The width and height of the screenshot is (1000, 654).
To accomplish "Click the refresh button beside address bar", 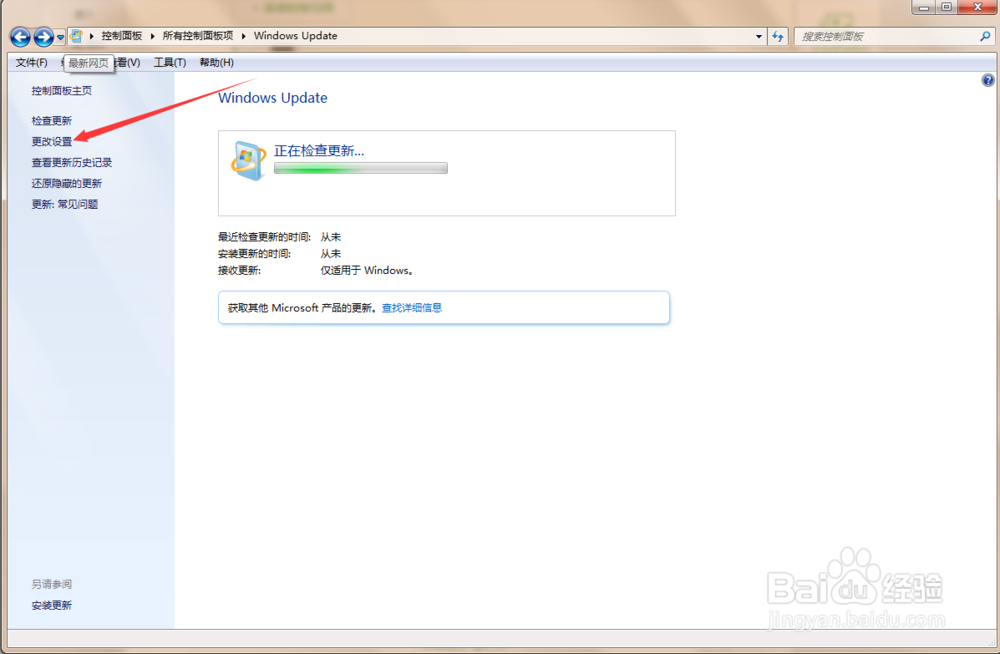I will point(777,36).
